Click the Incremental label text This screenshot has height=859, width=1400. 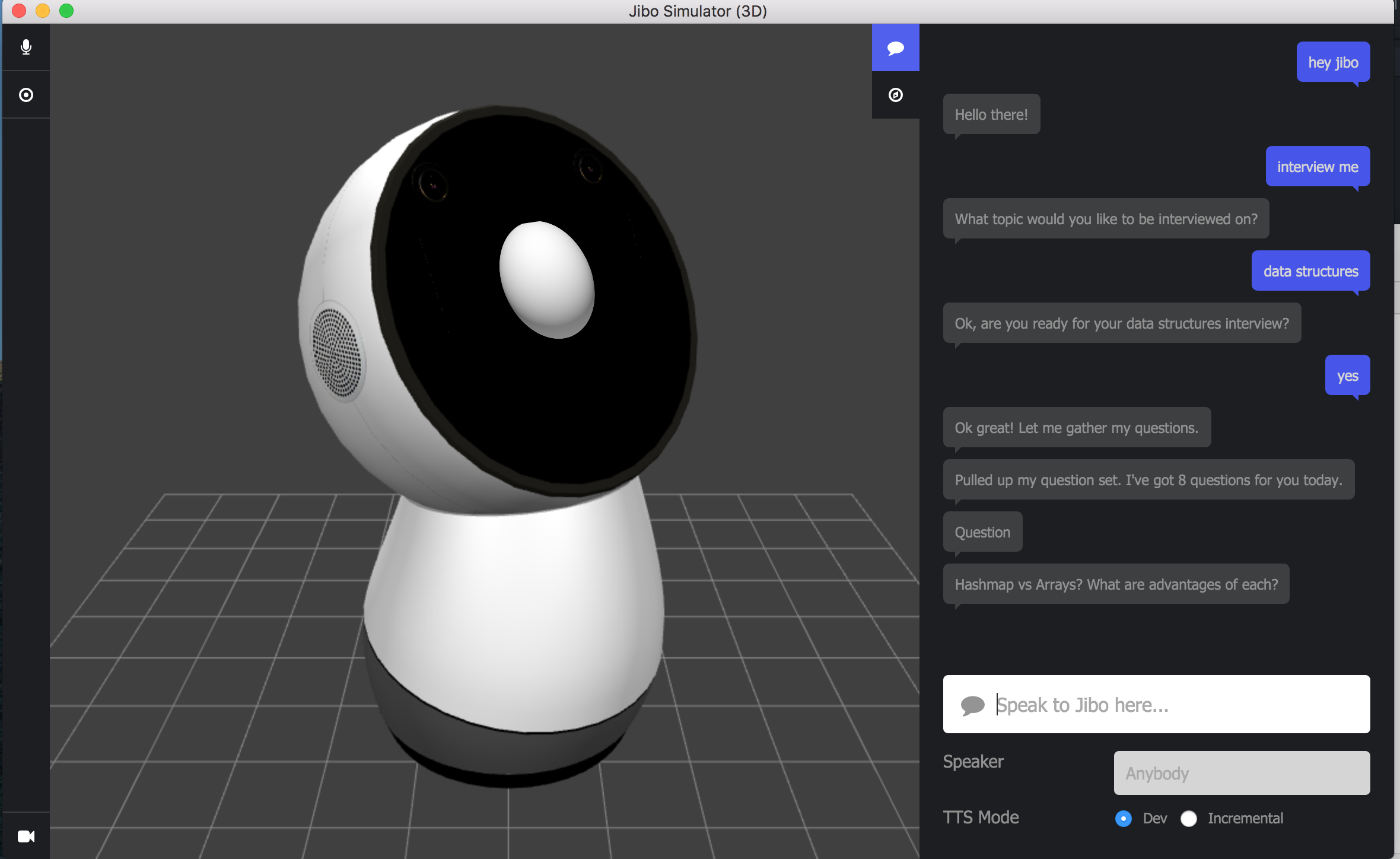[x=1245, y=819]
